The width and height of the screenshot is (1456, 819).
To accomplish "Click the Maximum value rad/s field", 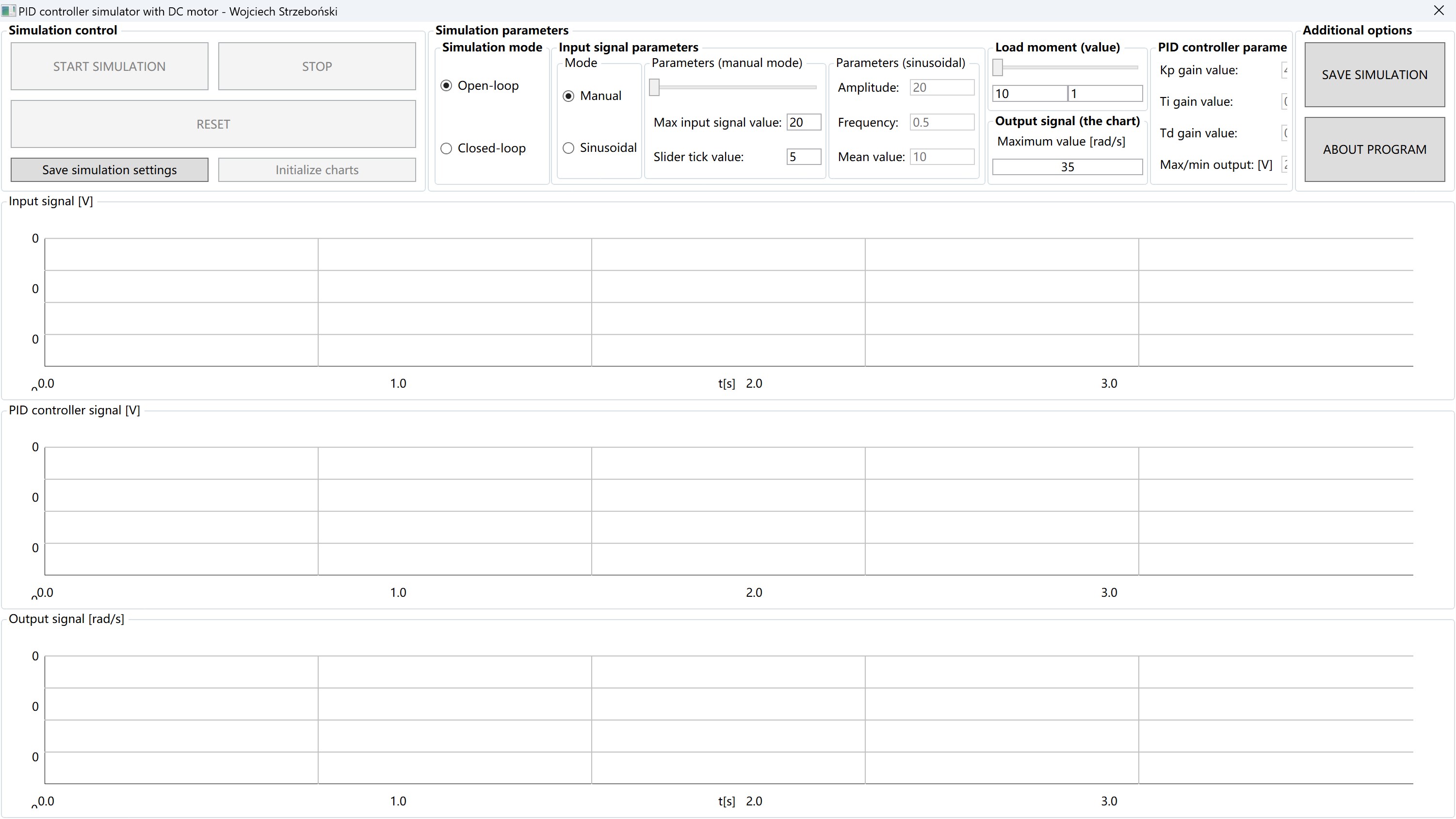I will (1067, 167).
